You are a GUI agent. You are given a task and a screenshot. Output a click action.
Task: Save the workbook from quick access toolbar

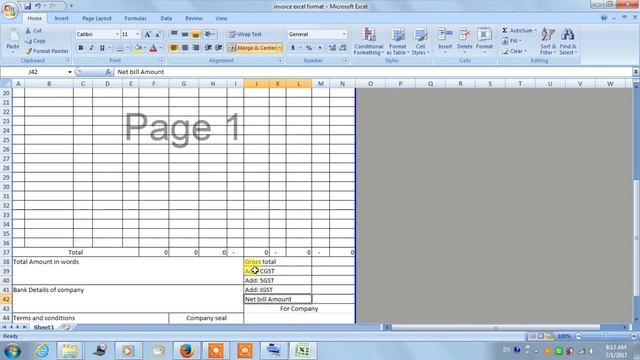[x=27, y=6]
